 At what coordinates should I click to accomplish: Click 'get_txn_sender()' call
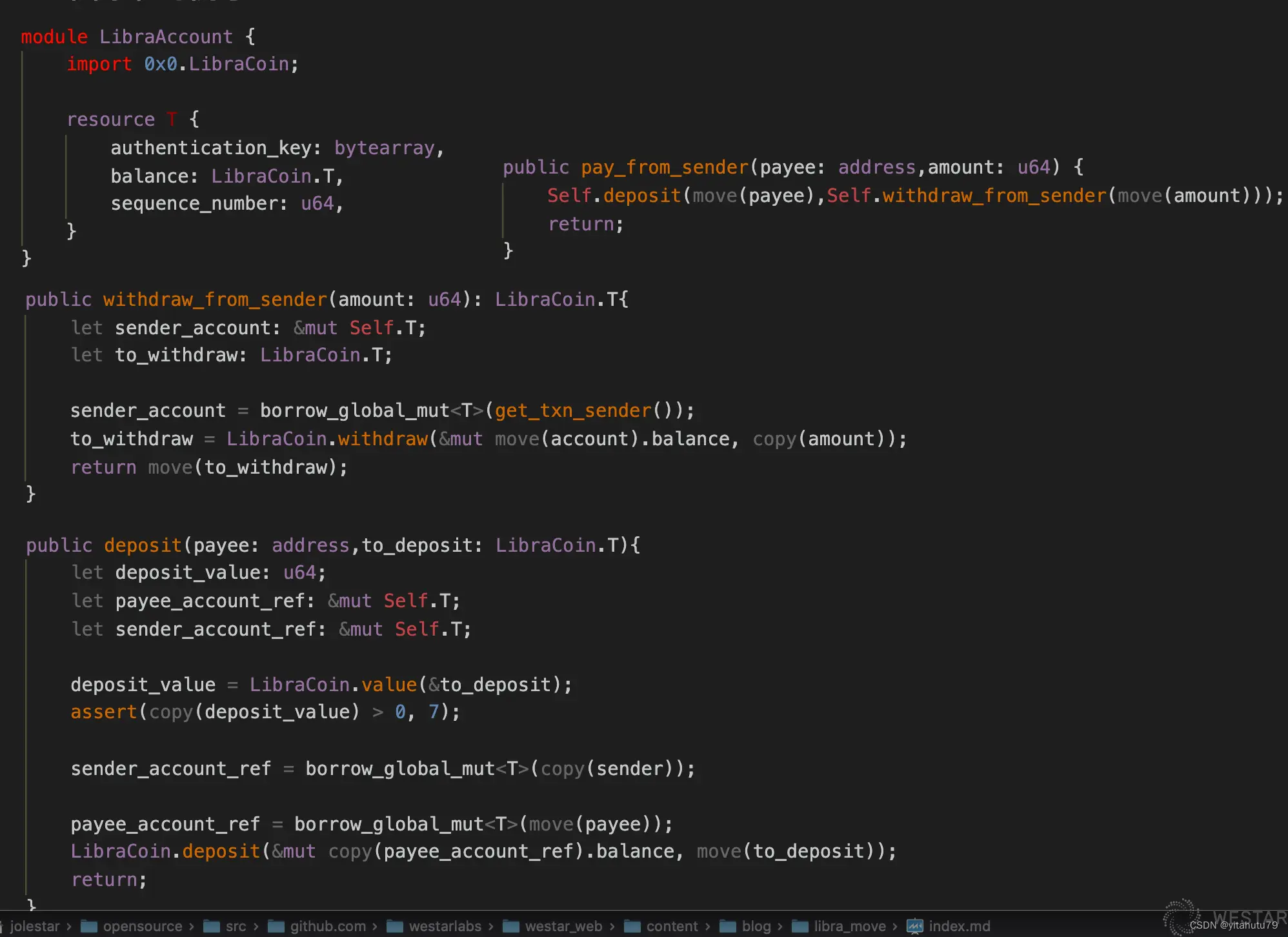(585, 410)
